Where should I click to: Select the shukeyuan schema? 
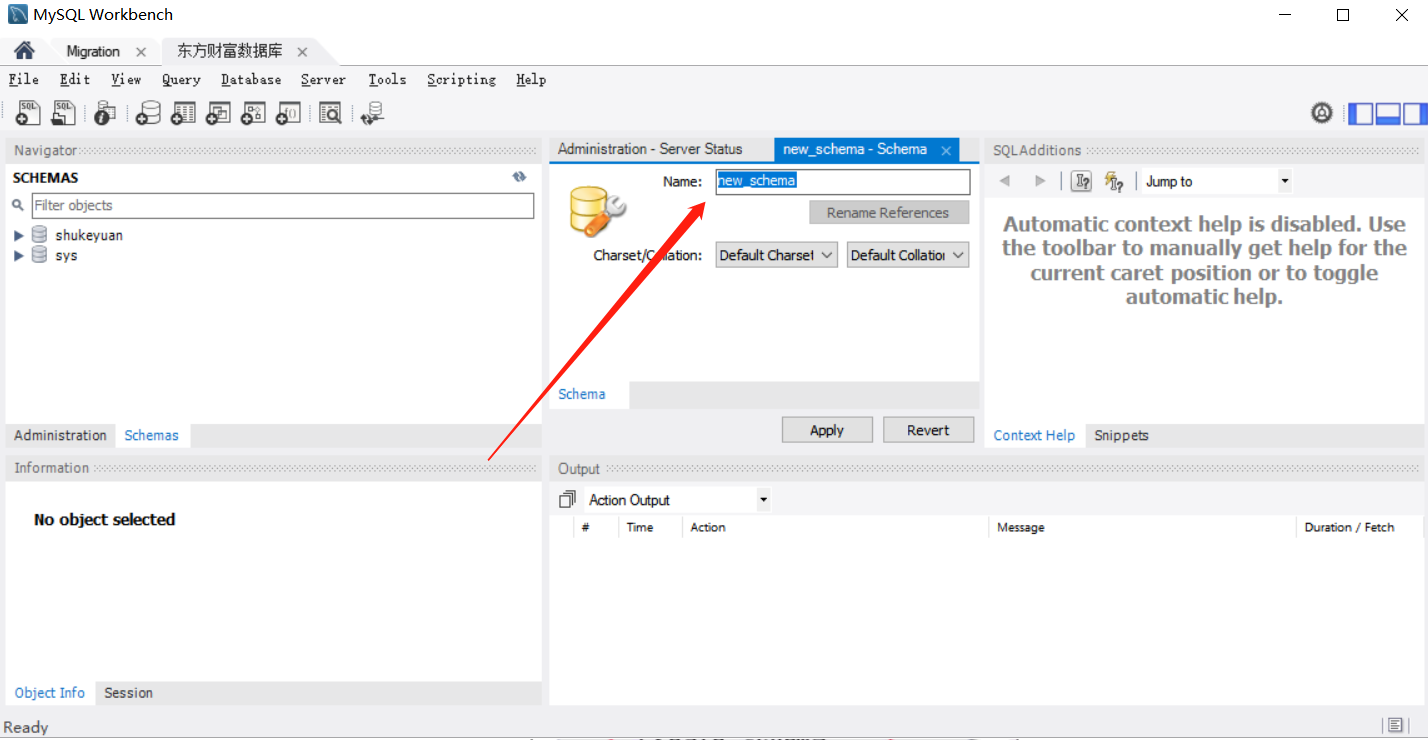click(x=89, y=236)
